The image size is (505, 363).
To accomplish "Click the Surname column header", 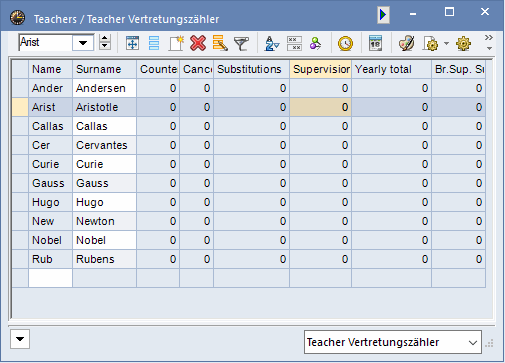I will [104, 69].
